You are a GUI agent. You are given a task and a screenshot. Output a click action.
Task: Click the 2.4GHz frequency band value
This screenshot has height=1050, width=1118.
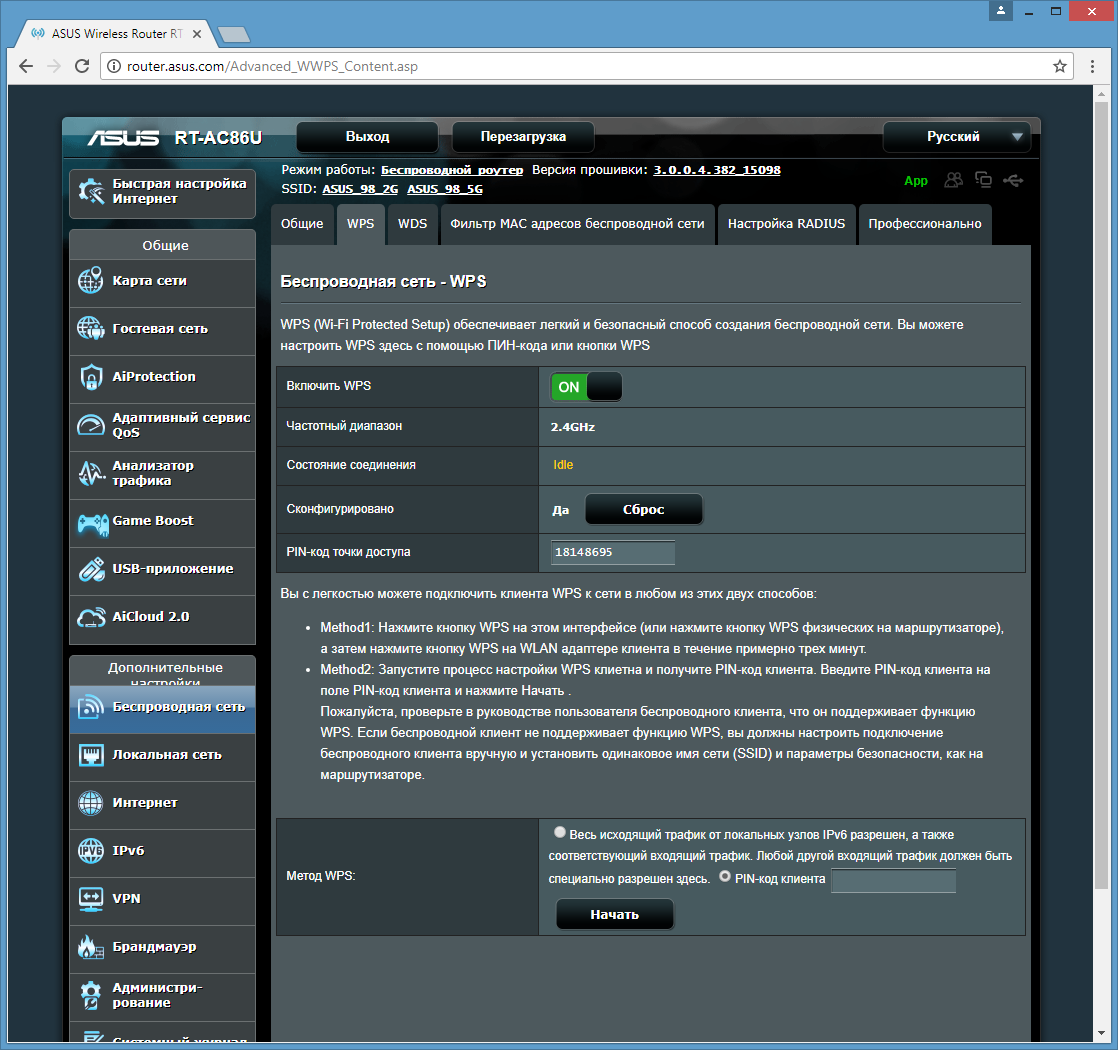pyautogui.click(x=573, y=427)
